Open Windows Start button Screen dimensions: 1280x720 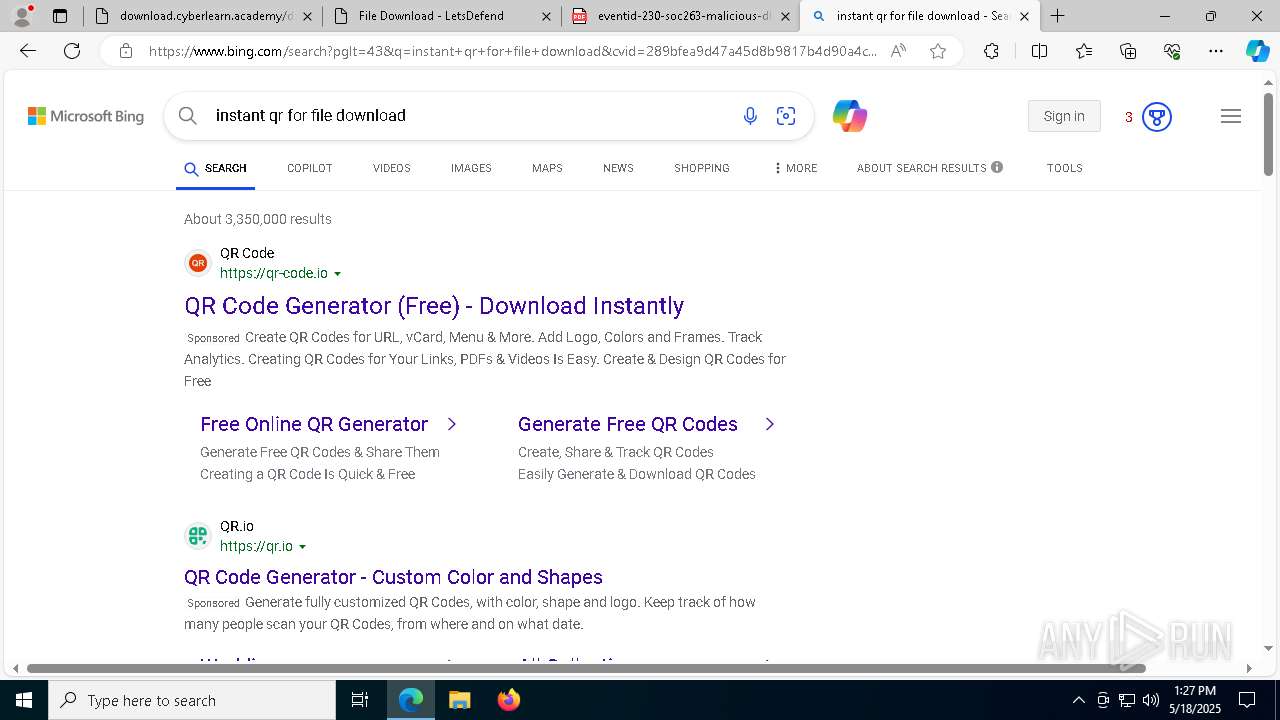(x=24, y=700)
